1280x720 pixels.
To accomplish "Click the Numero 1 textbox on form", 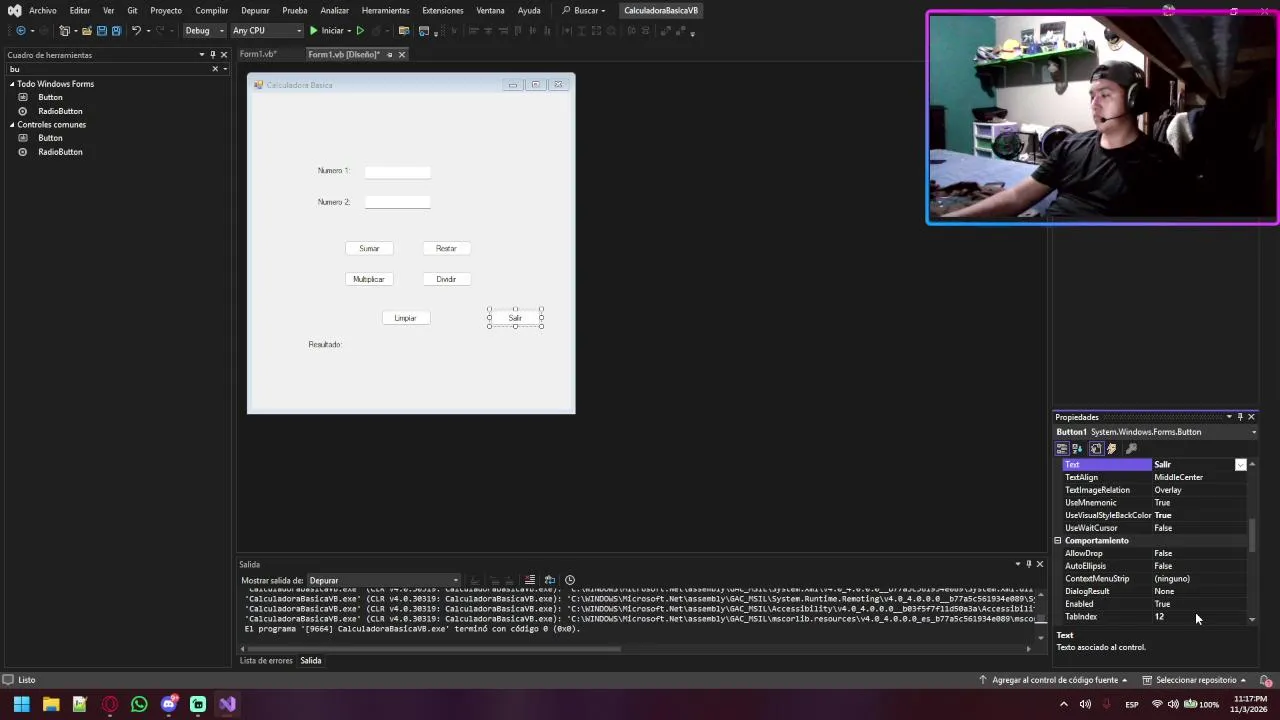I will (397, 172).
